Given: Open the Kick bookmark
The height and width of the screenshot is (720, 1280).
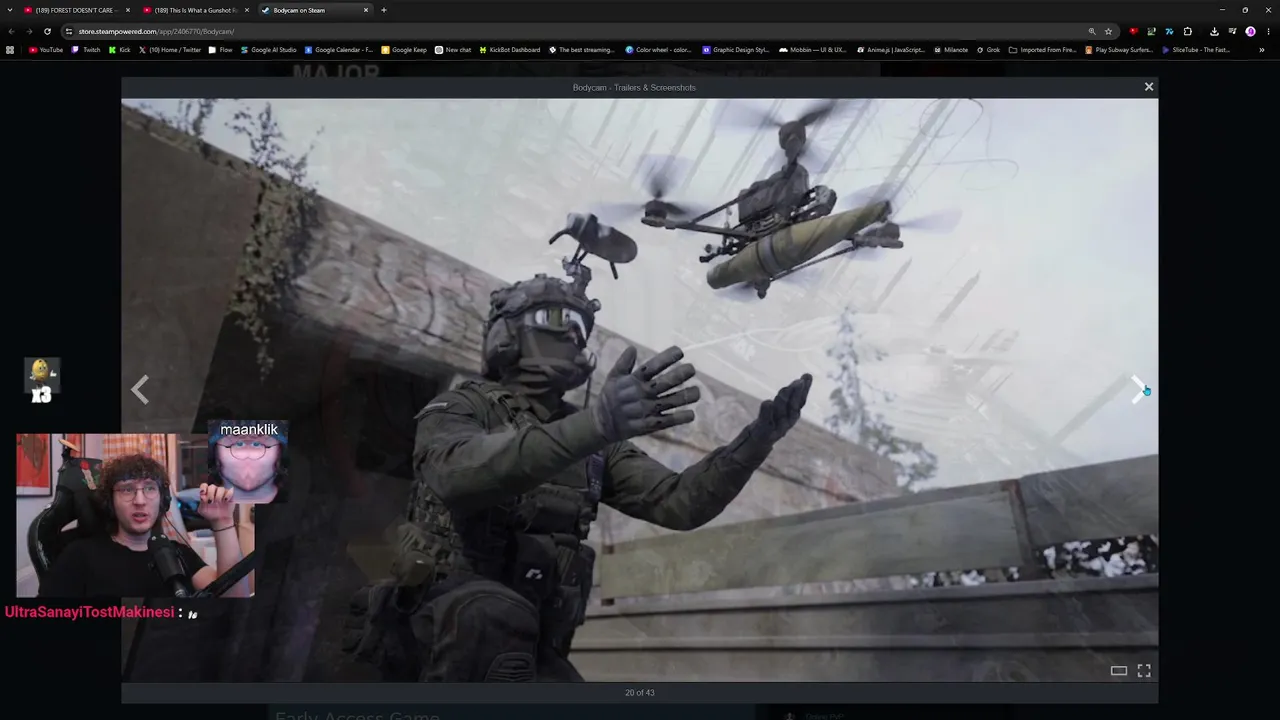Looking at the screenshot, I should [120, 50].
